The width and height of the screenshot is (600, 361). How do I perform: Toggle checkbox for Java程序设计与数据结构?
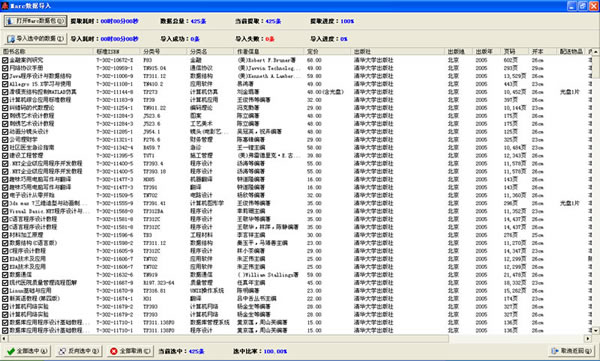tap(5, 76)
